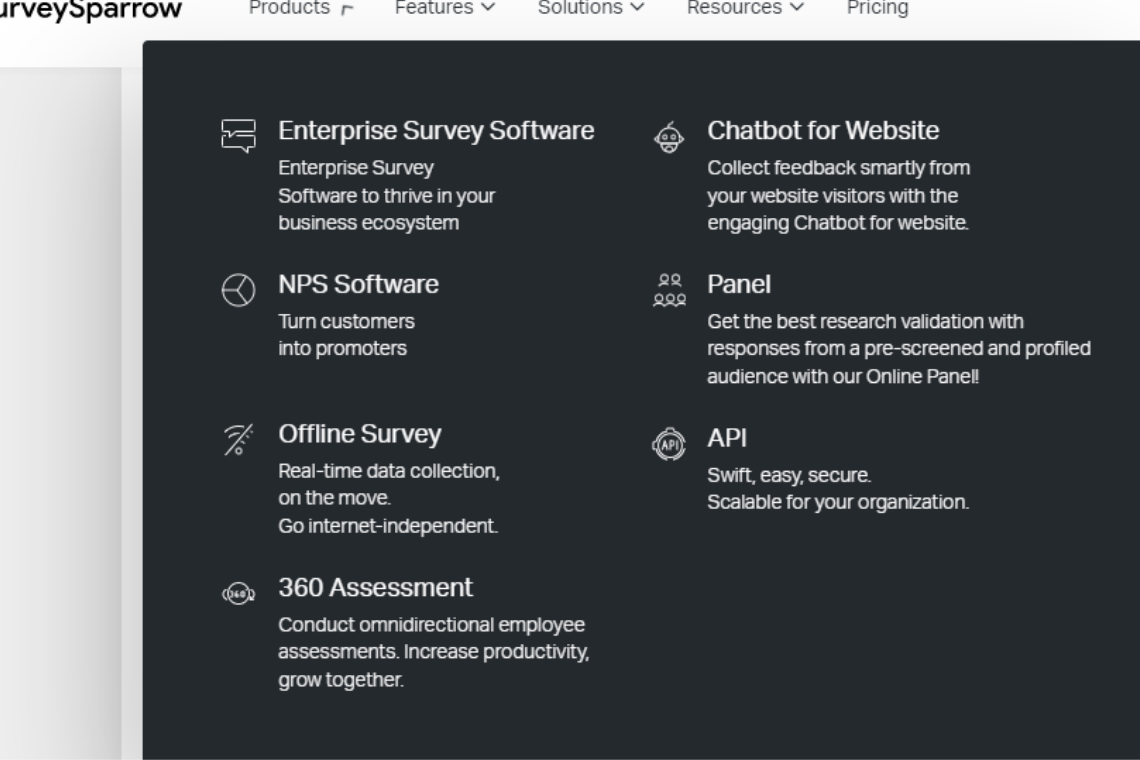1140x760 pixels.
Task: Click the Products menu item
Action: (289, 8)
